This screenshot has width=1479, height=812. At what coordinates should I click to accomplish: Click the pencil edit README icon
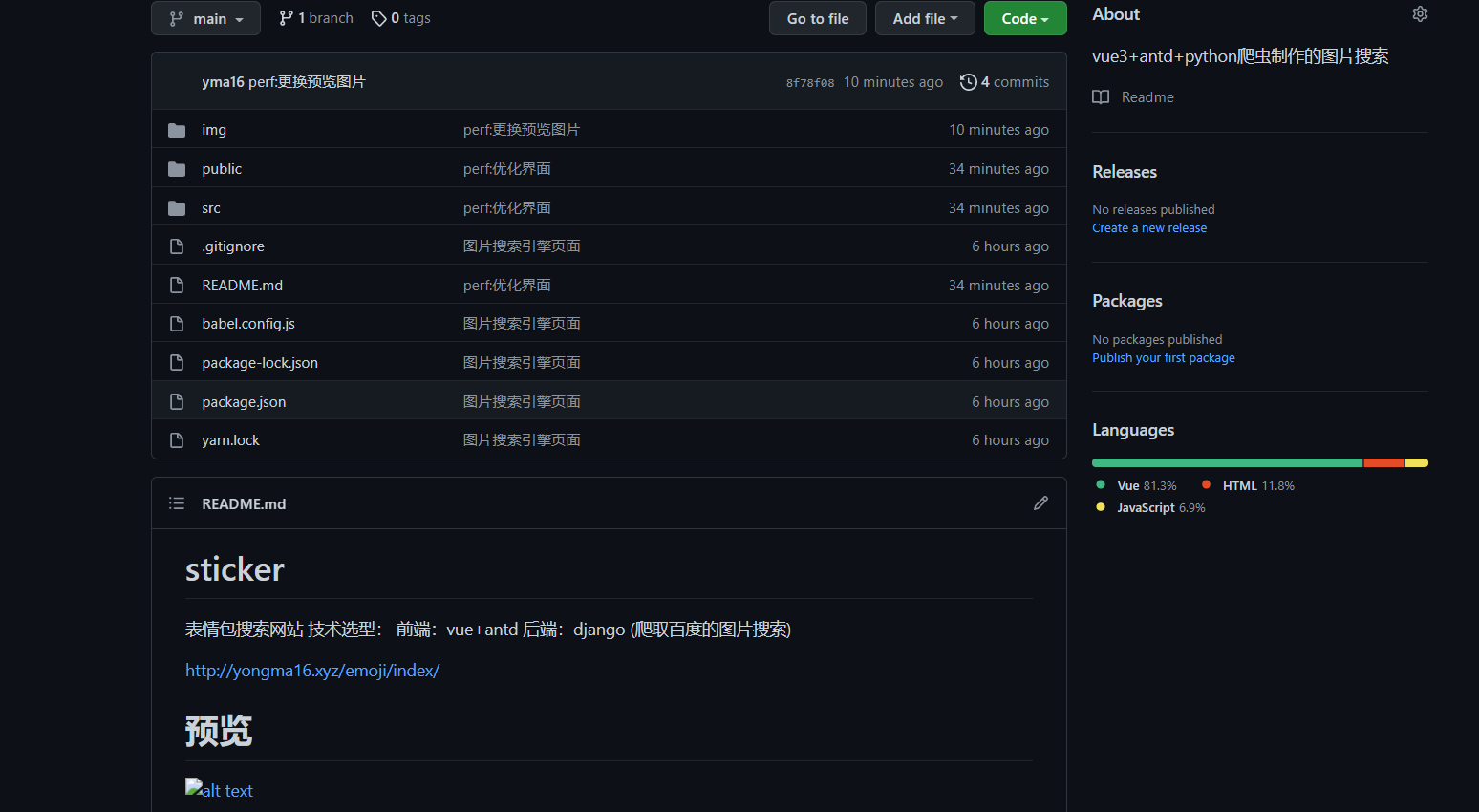click(1040, 503)
